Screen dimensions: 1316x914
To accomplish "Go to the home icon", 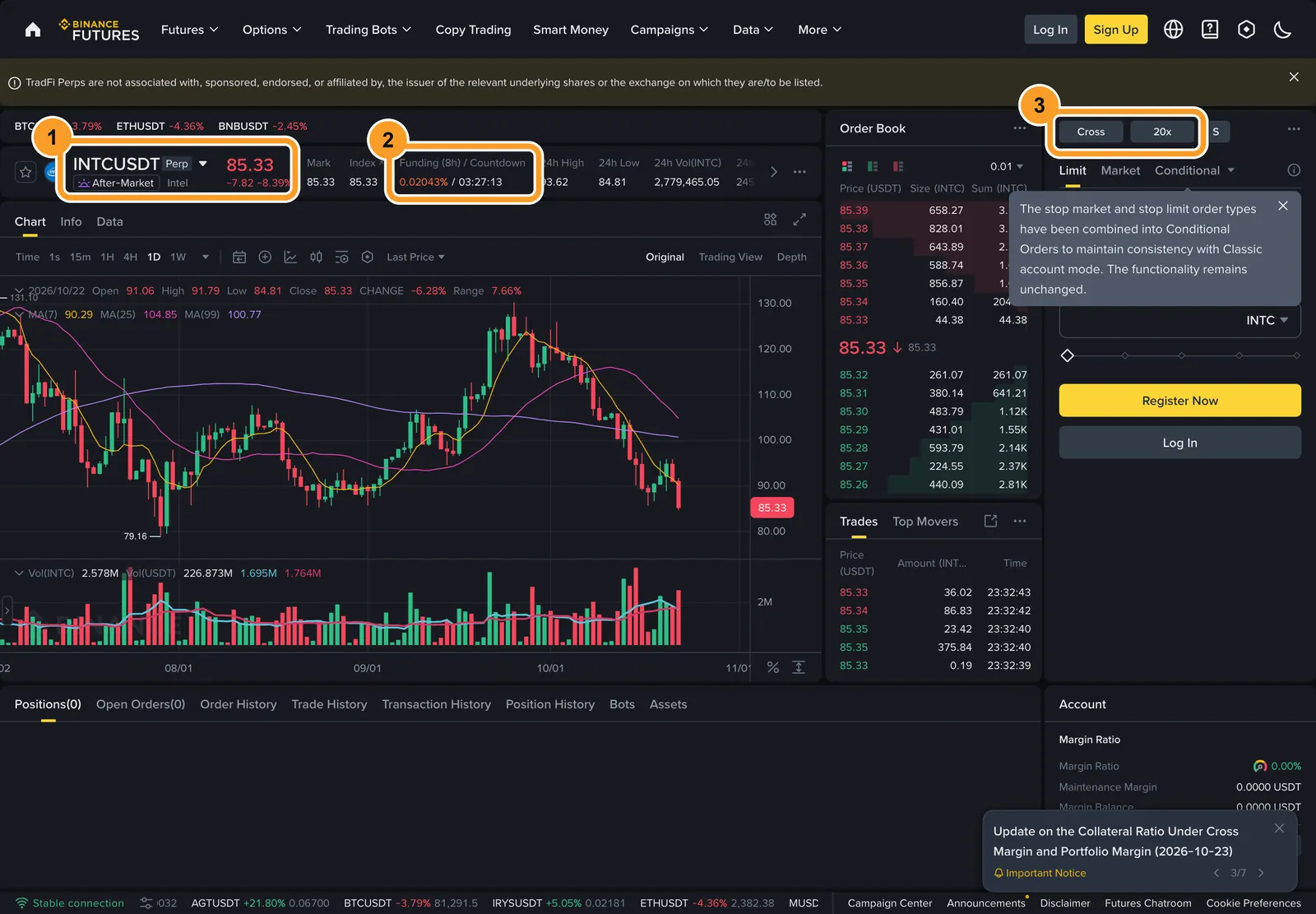I will [33, 30].
